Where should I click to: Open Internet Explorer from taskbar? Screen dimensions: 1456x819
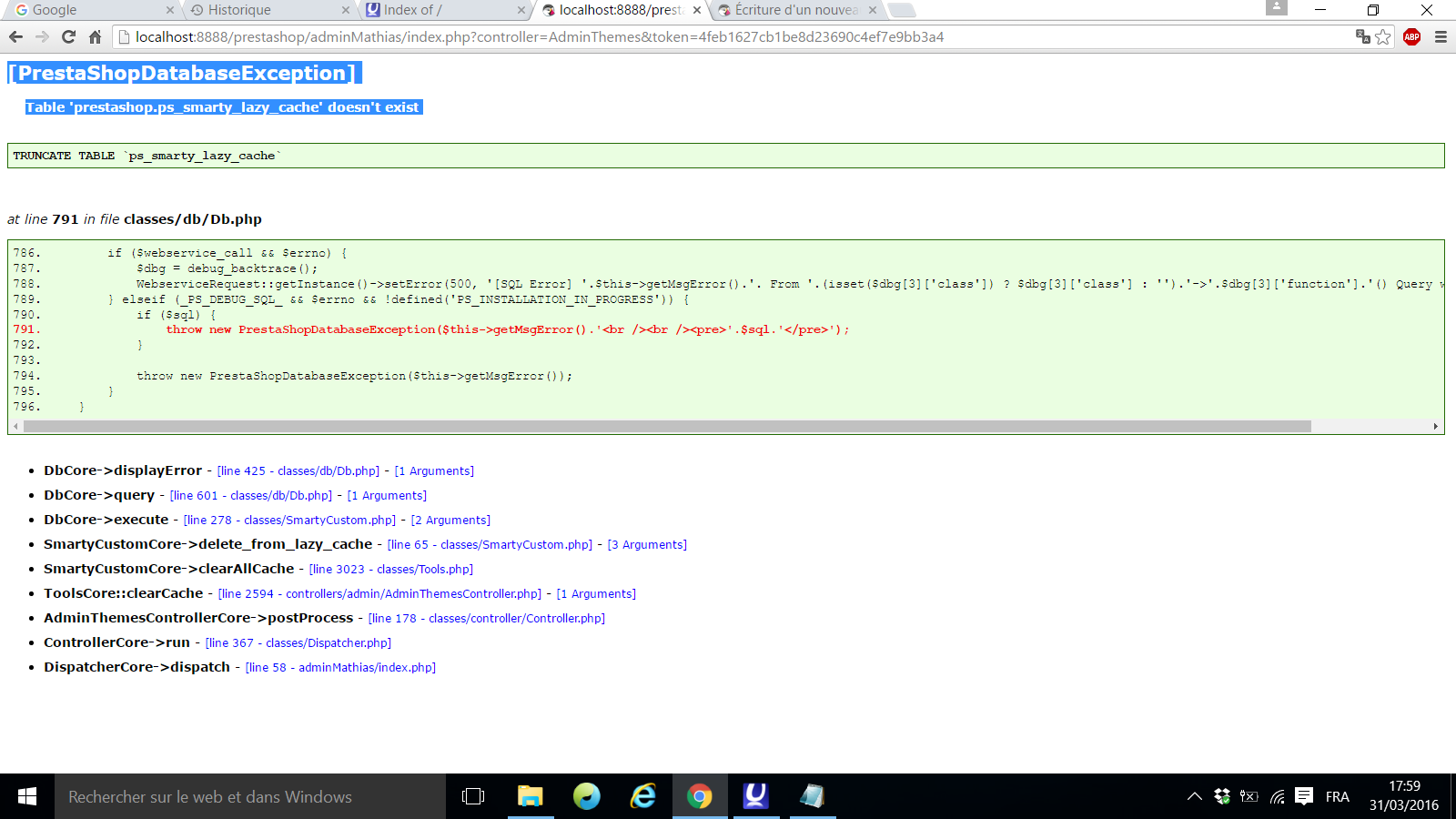pos(642,796)
